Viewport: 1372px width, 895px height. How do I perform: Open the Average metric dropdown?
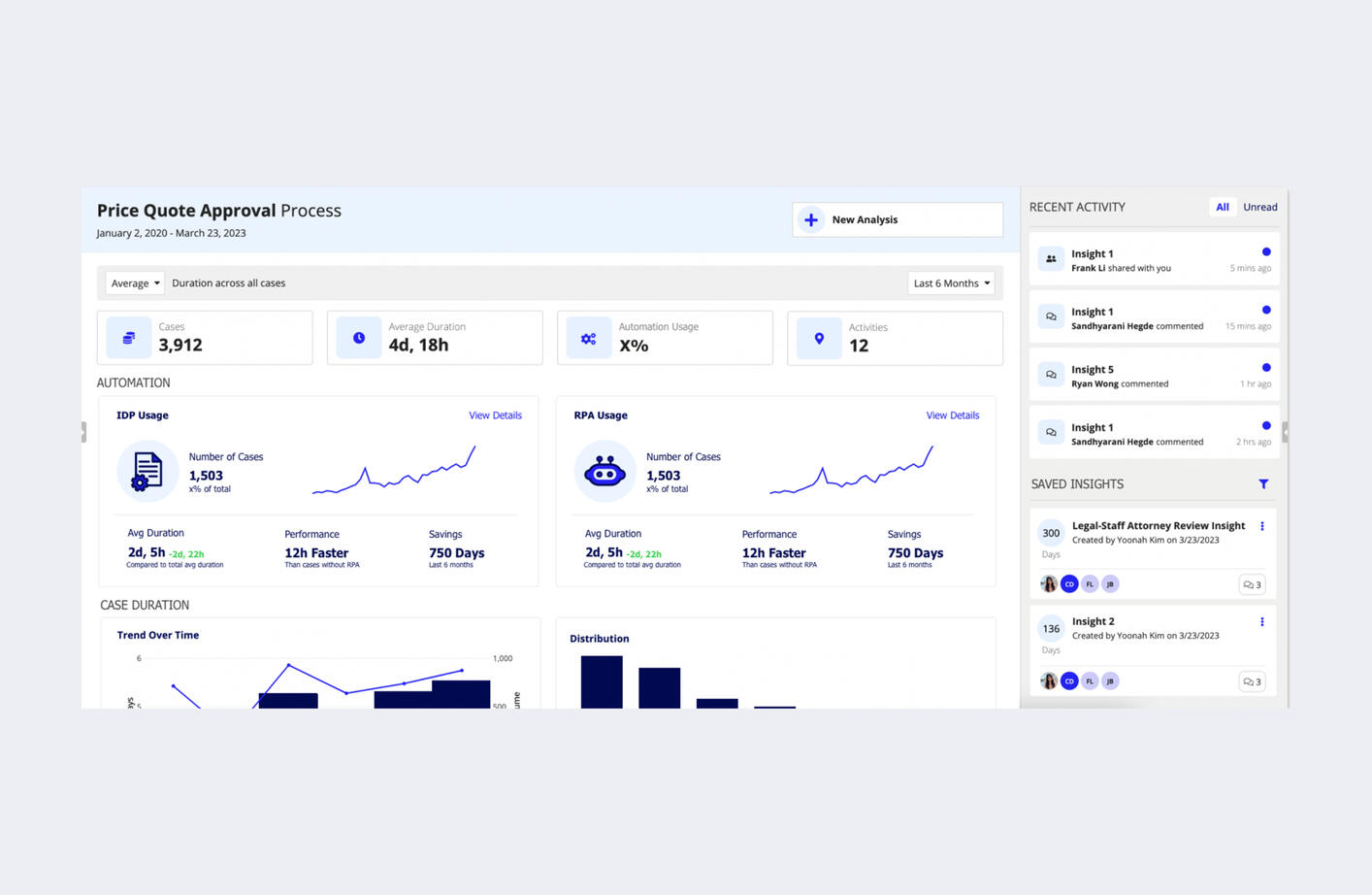coord(134,282)
